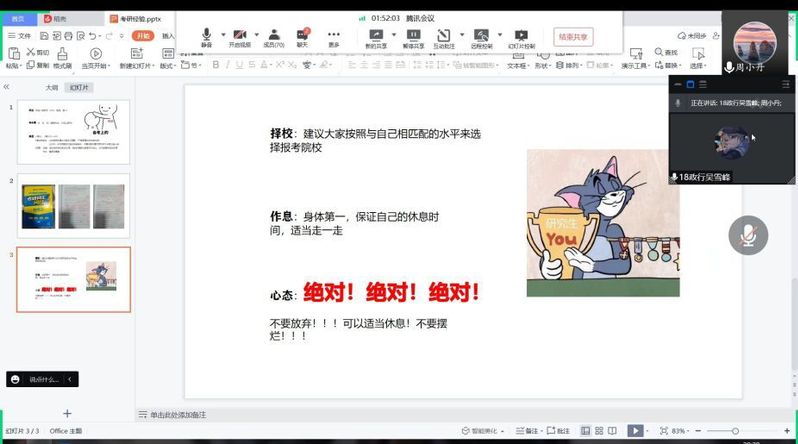This screenshot has height=444, width=798.
Task: Open the 文件 menu
Action: pyautogui.click(x=19, y=36)
